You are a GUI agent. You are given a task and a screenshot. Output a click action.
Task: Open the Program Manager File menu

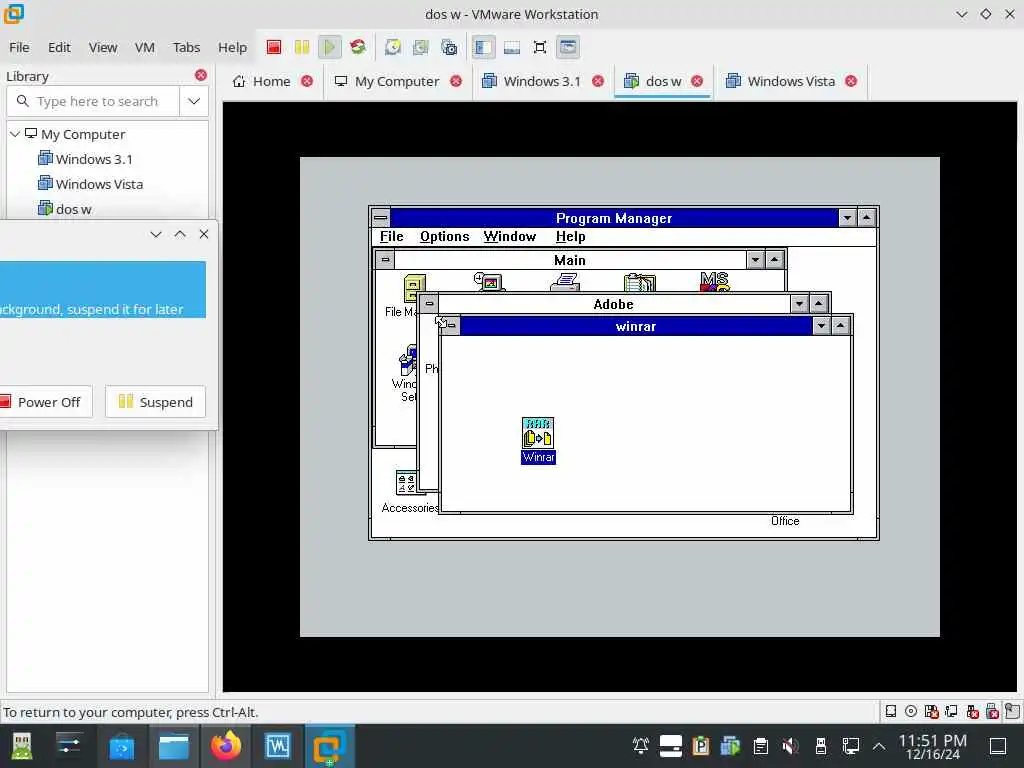(392, 236)
